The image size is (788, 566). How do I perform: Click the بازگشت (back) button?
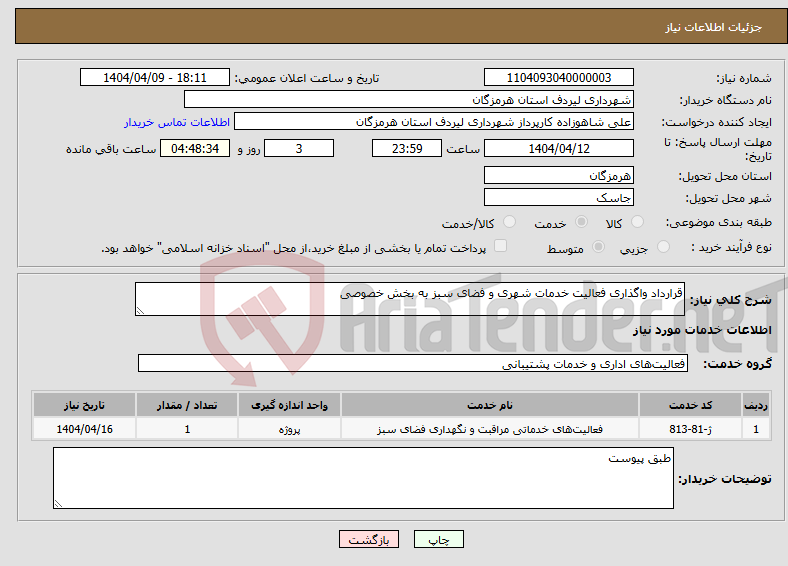(368, 539)
